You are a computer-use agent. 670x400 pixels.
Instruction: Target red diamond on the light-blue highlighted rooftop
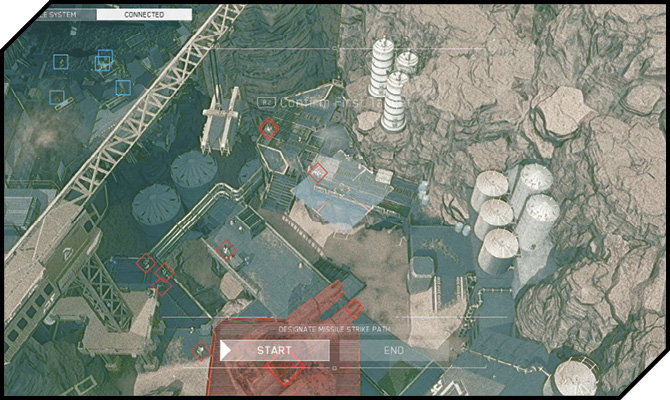coord(317,173)
